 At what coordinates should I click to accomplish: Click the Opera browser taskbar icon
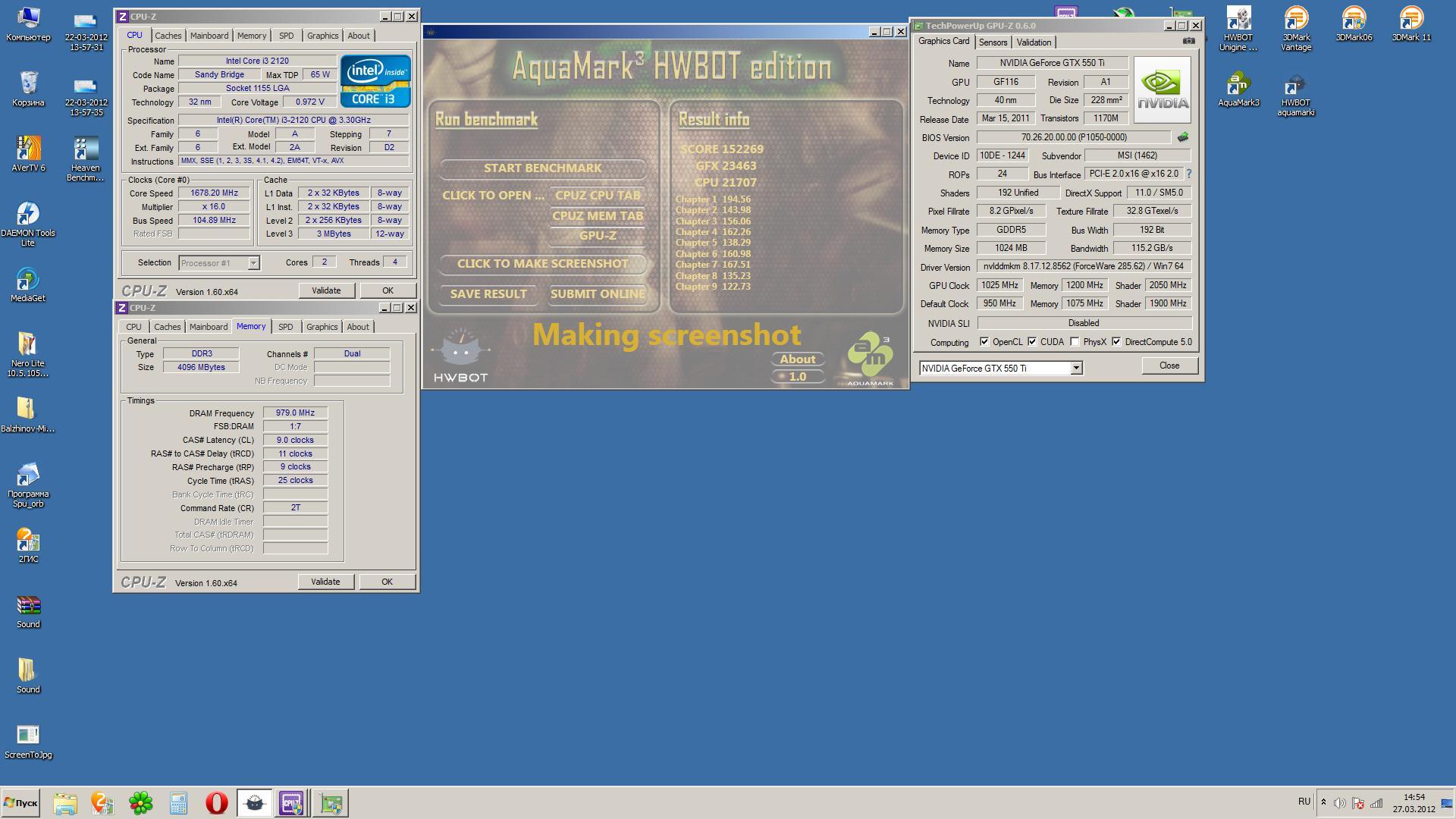[216, 803]
